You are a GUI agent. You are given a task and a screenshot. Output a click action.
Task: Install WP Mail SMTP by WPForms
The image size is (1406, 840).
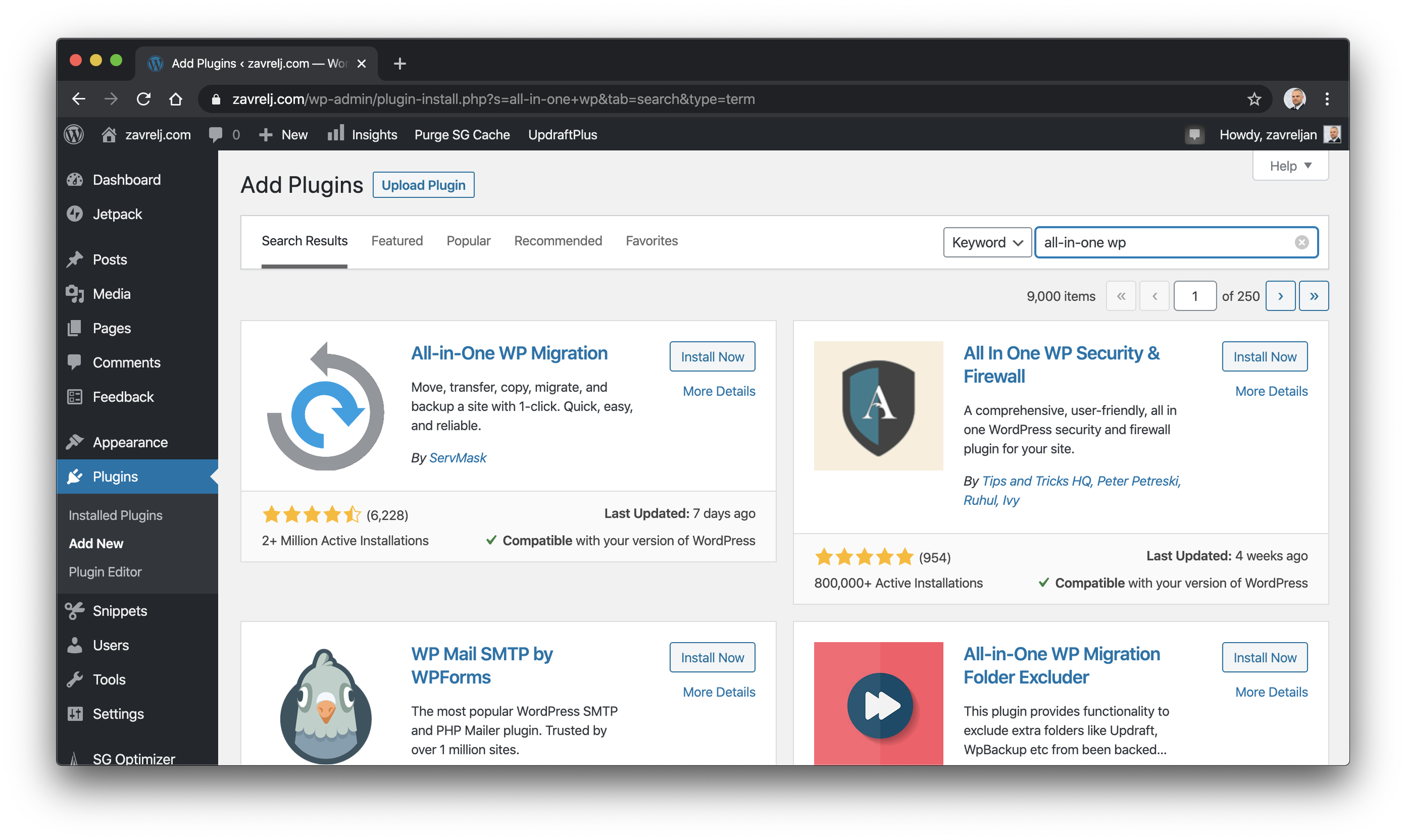712,657
